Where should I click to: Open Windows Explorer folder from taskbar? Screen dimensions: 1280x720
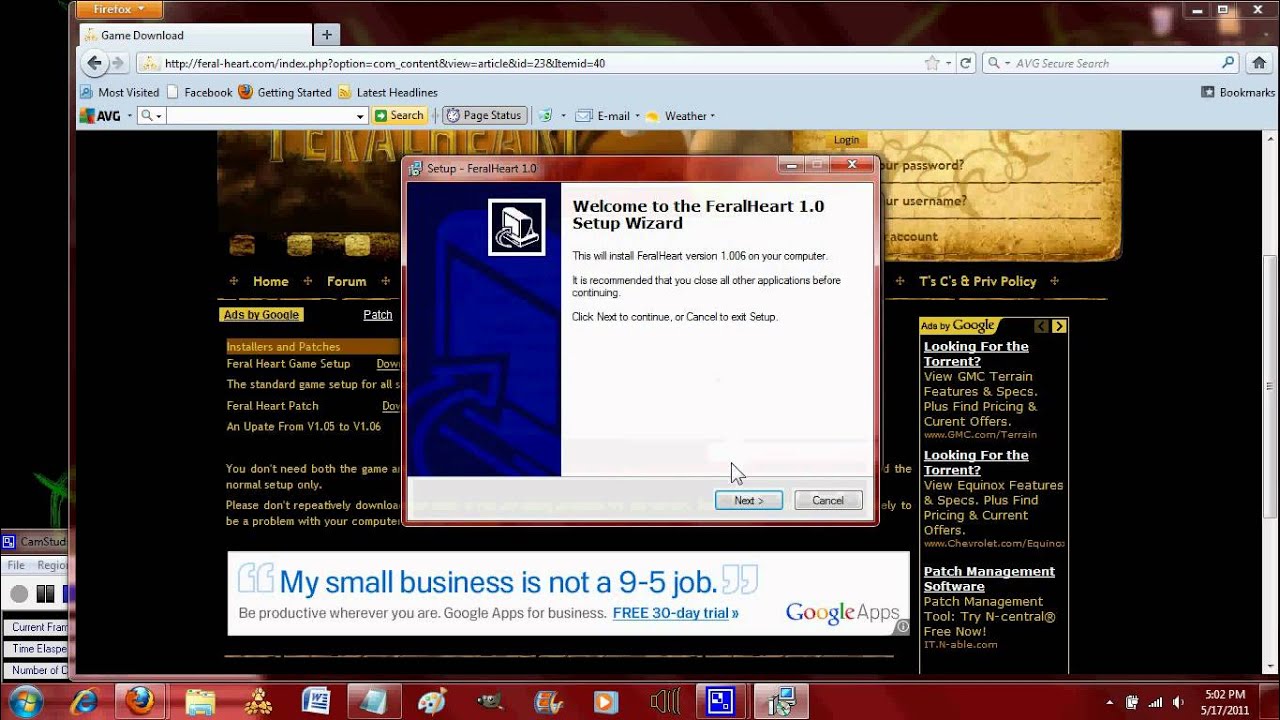coord(200,701)
